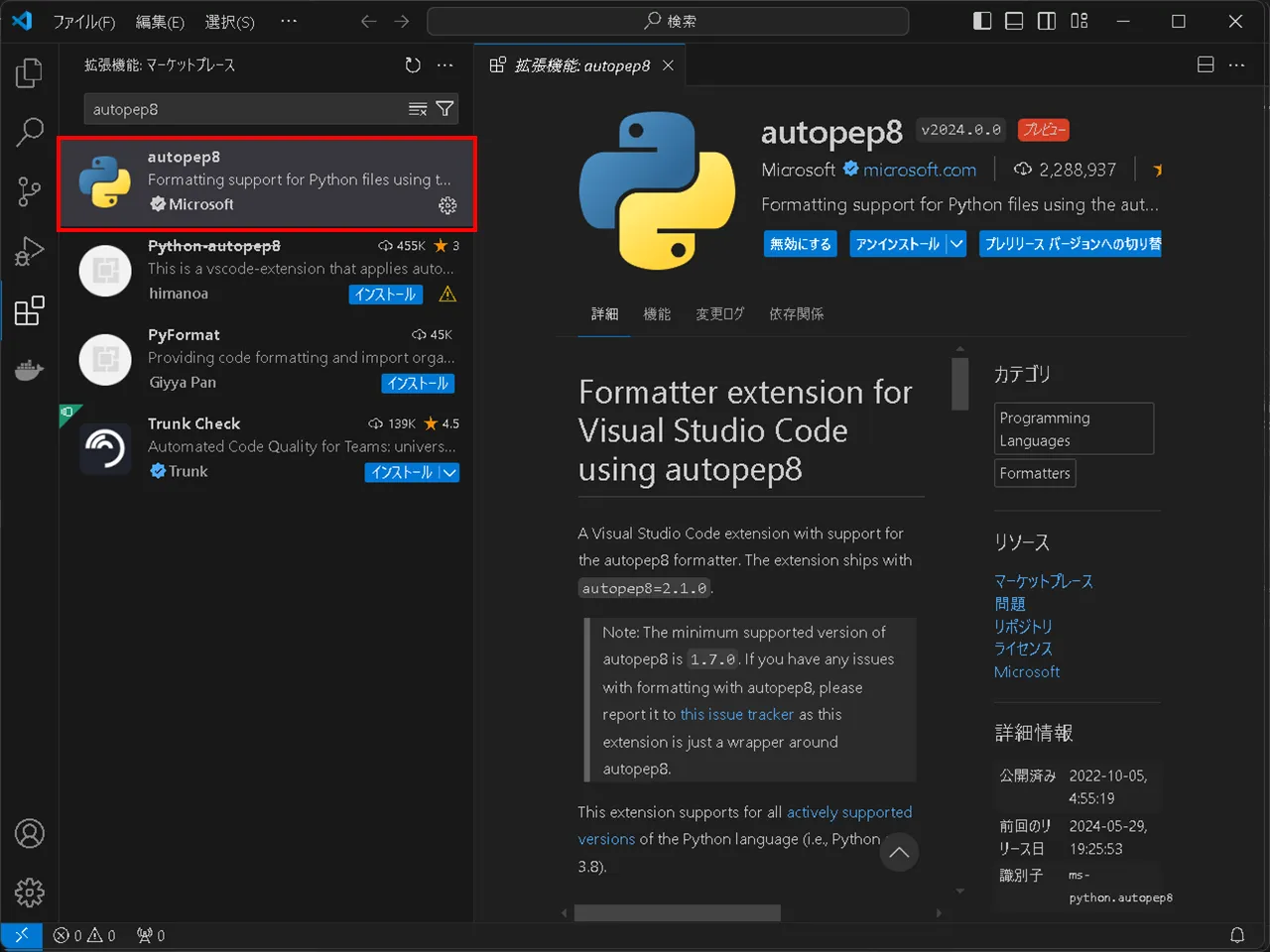The image size is (1270, 952).
Task: Click アンインストール button
Action: click(897, 244)
